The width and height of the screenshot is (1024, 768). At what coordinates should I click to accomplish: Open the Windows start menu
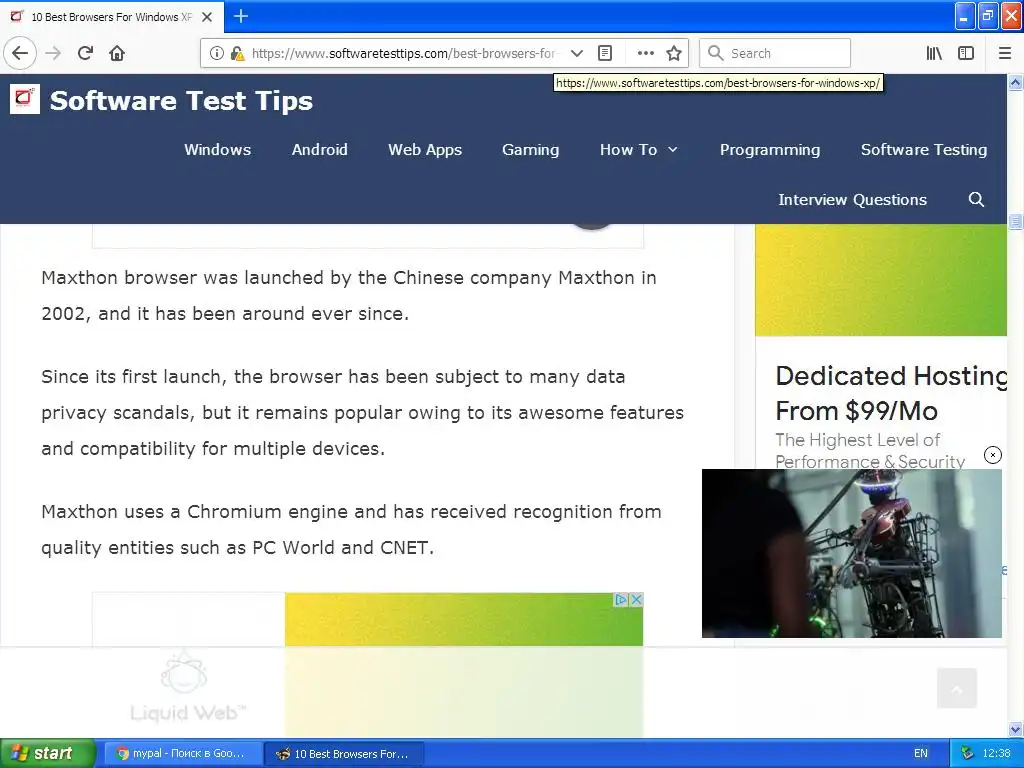point(47,753)
